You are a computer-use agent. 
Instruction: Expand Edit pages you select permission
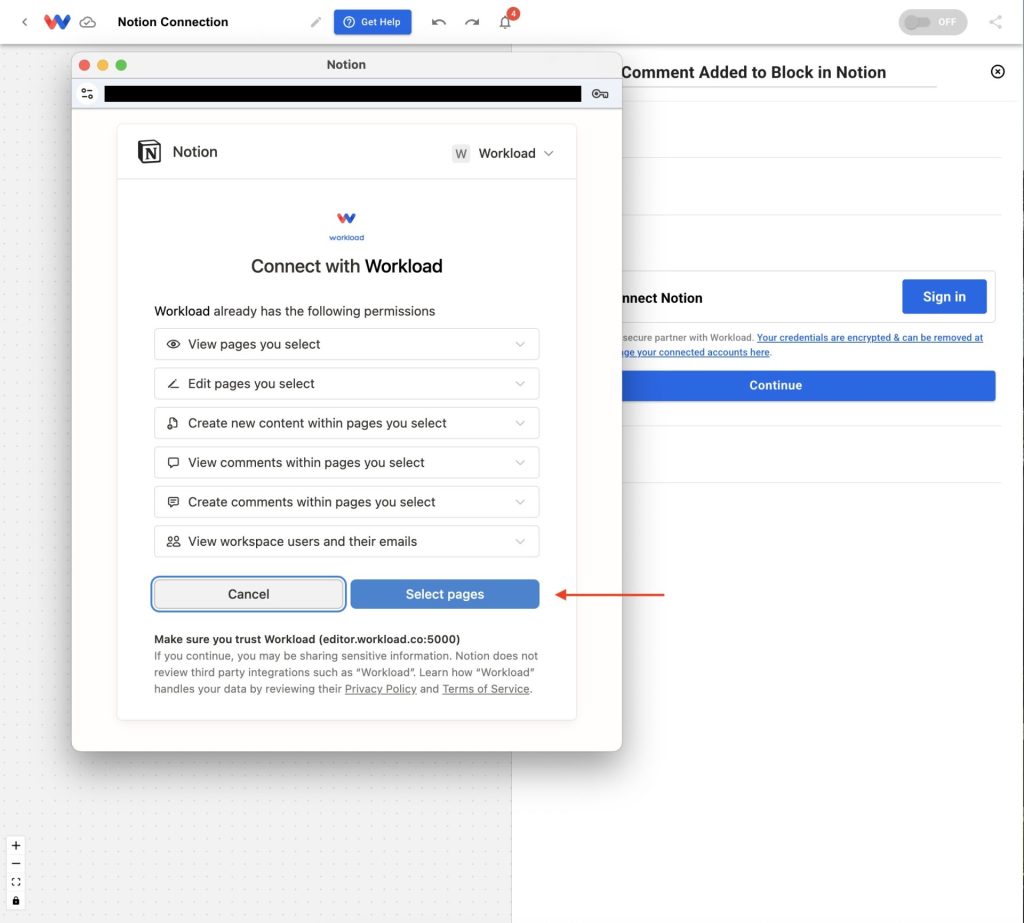[x=346, y=383]
